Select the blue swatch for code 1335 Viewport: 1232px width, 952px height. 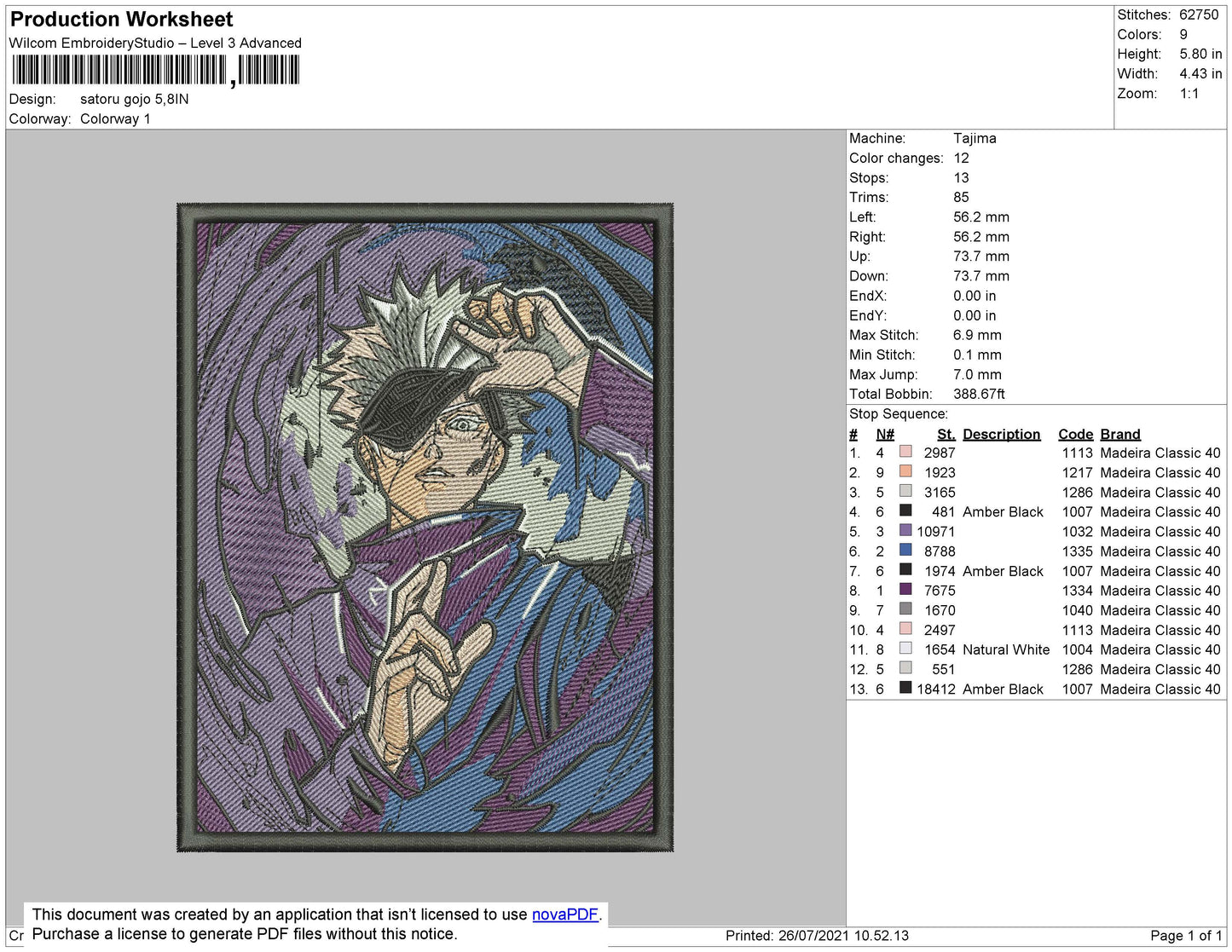(x=905, y=551)
